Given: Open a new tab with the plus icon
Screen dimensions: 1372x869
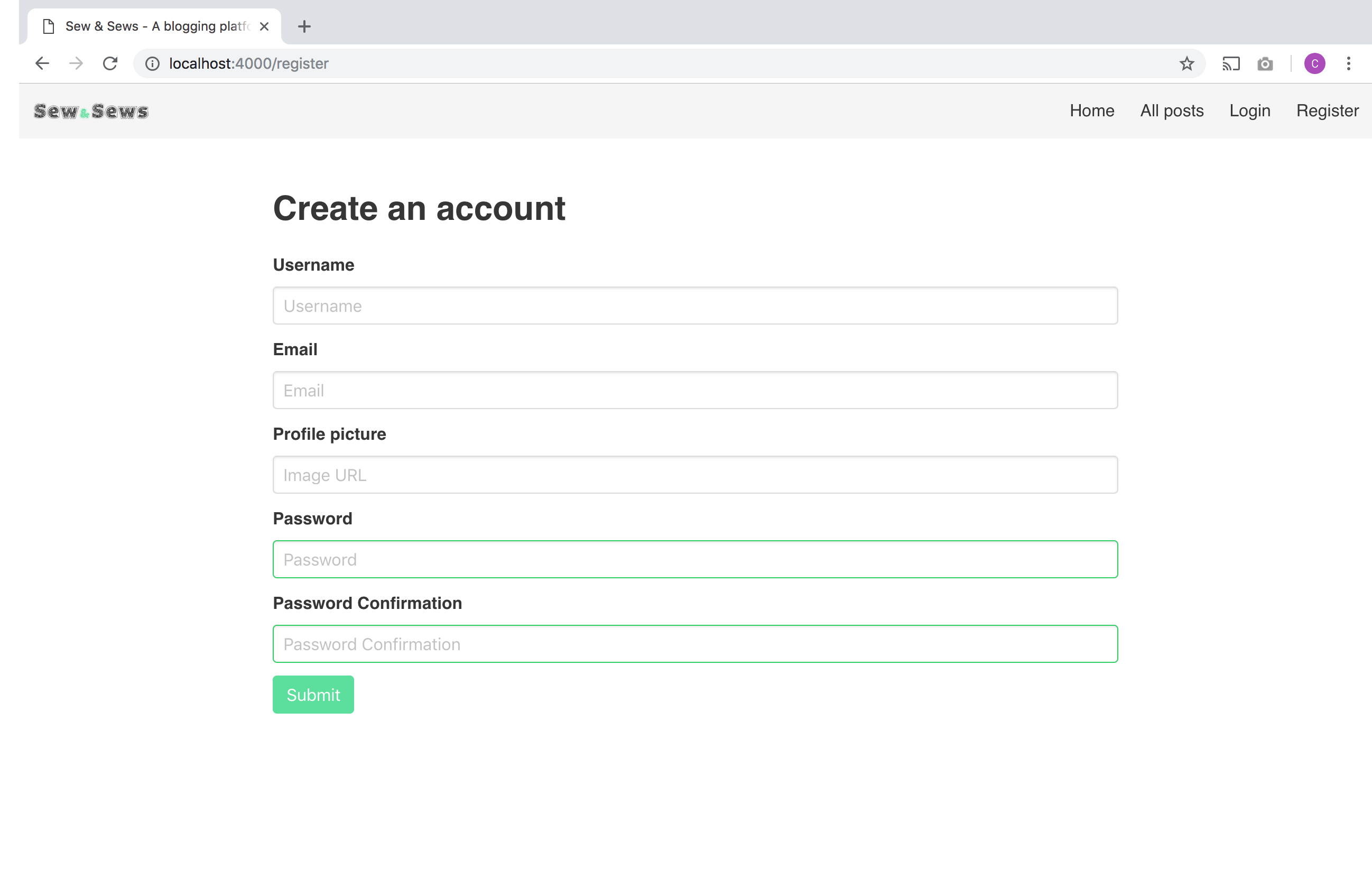Looking at the screenshot, I should coord(304,26).
